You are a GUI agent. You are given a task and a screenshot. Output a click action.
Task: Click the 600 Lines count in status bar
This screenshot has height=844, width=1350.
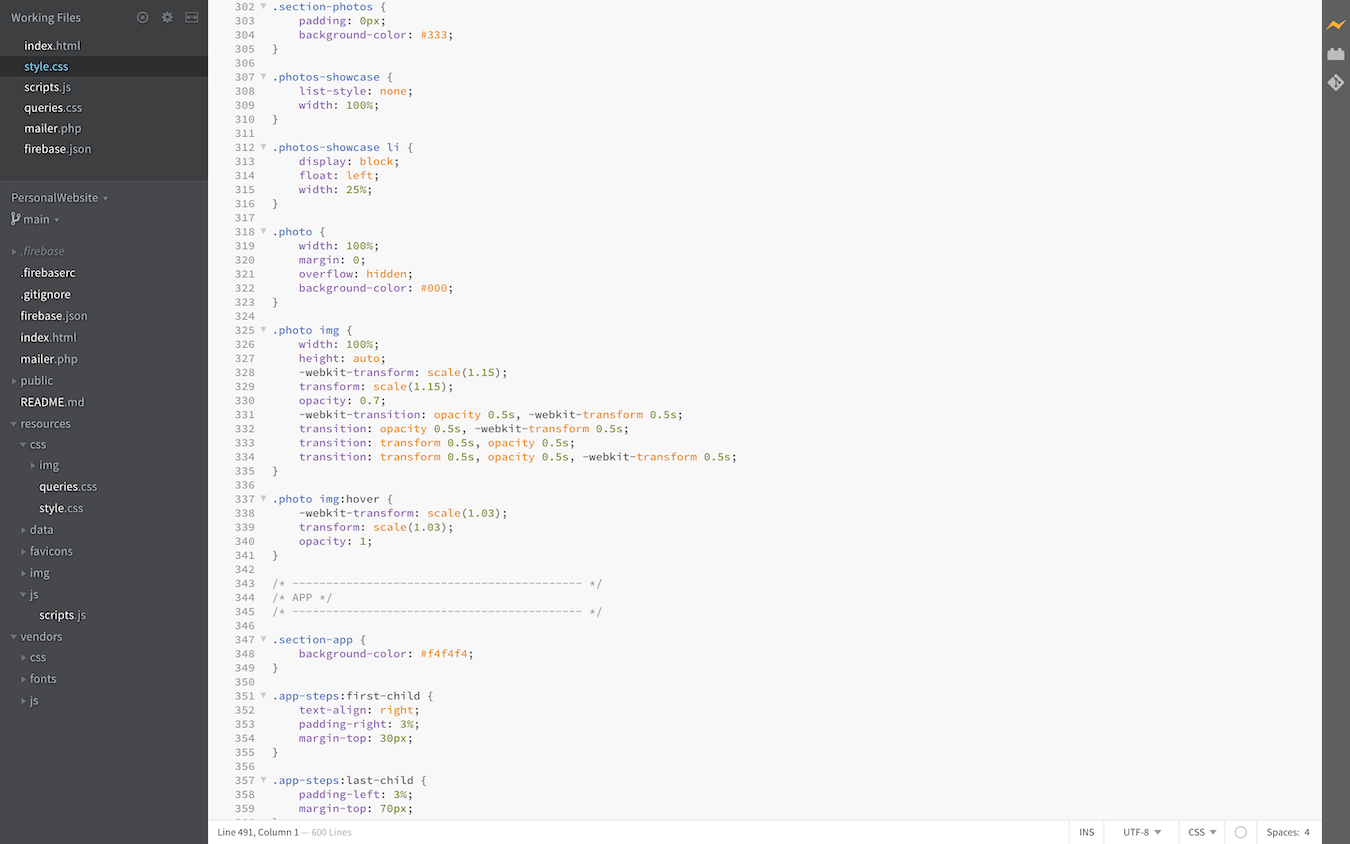[331, 832]
